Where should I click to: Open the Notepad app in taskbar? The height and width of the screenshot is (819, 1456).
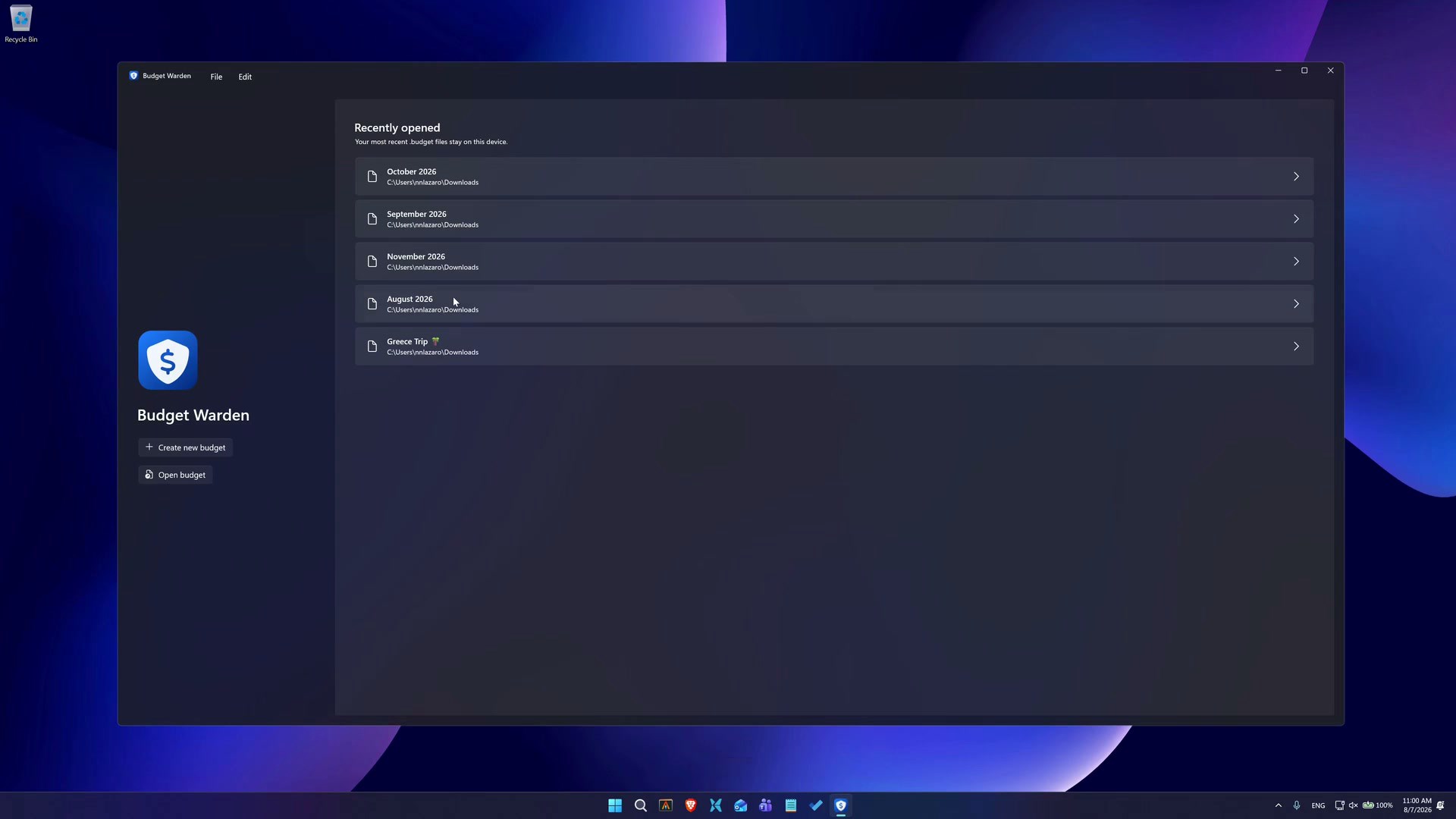pyautogui.click(x=791, y=805)
